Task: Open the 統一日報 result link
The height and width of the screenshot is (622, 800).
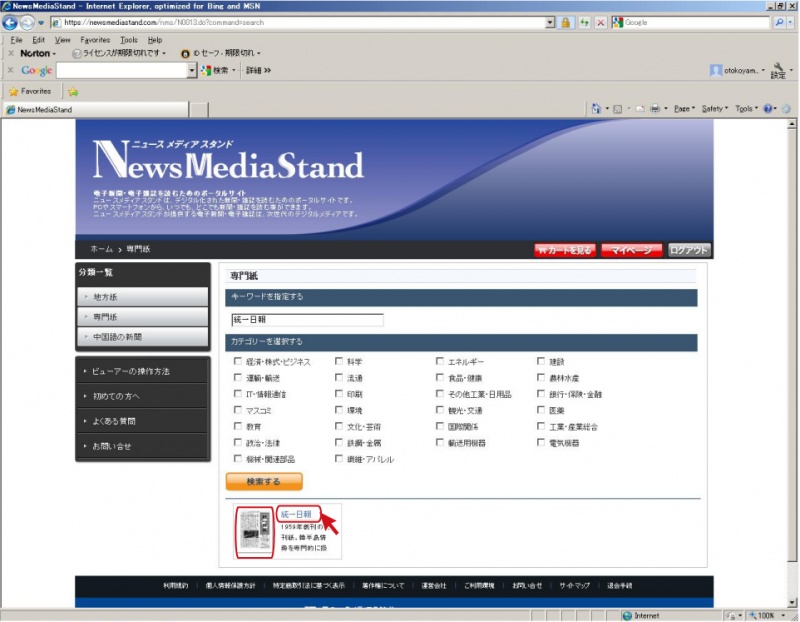Action: [296, 514]
